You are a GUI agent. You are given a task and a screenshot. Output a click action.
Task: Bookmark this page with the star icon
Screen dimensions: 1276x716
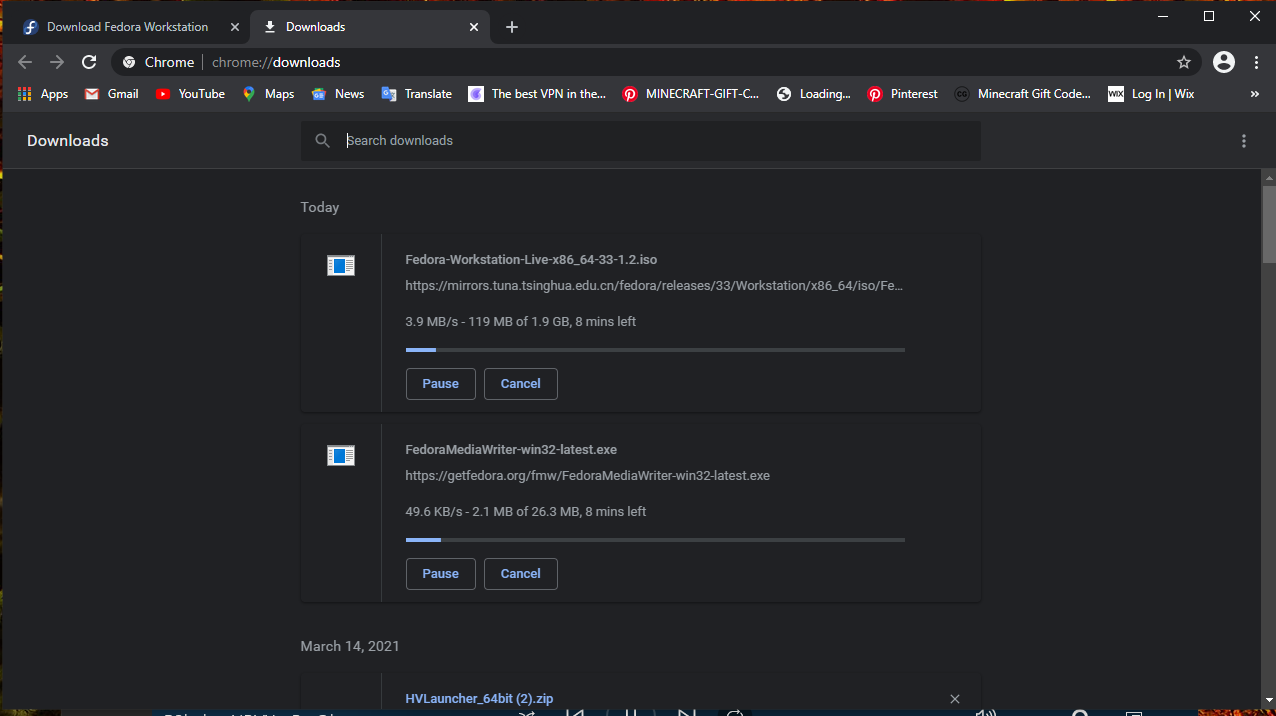tap(1184, 62)
